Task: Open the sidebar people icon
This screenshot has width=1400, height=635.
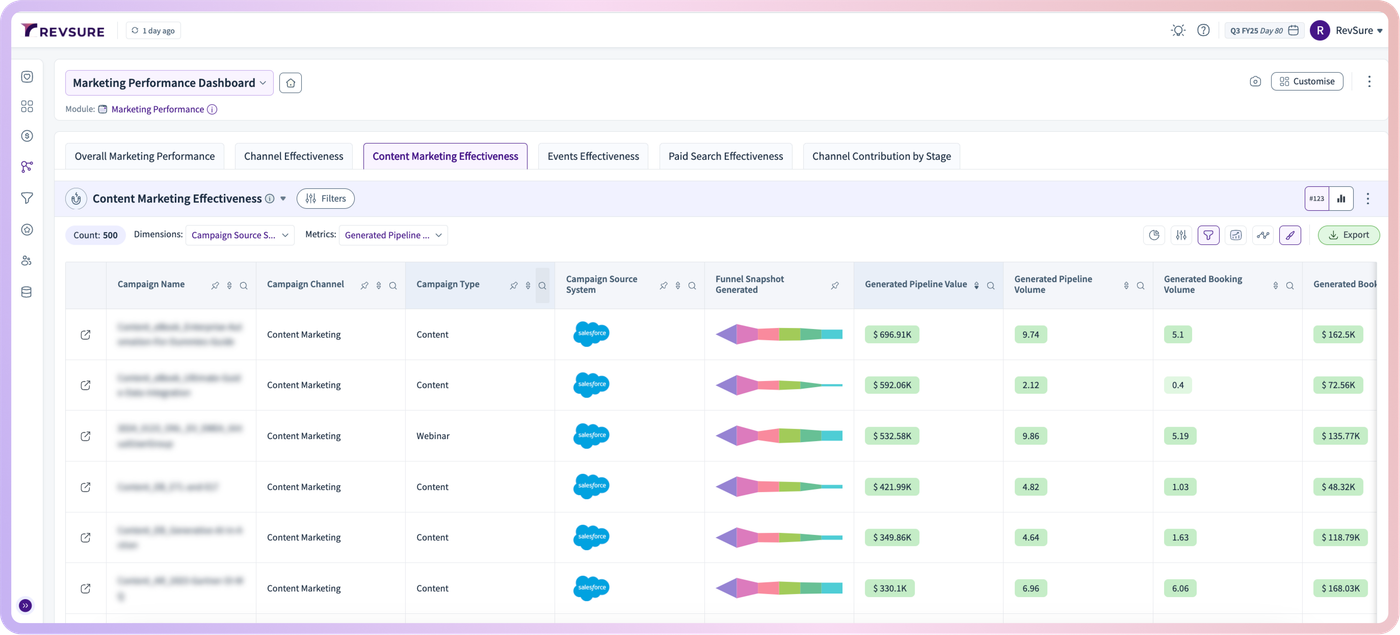Action: [x=27, y=261]
